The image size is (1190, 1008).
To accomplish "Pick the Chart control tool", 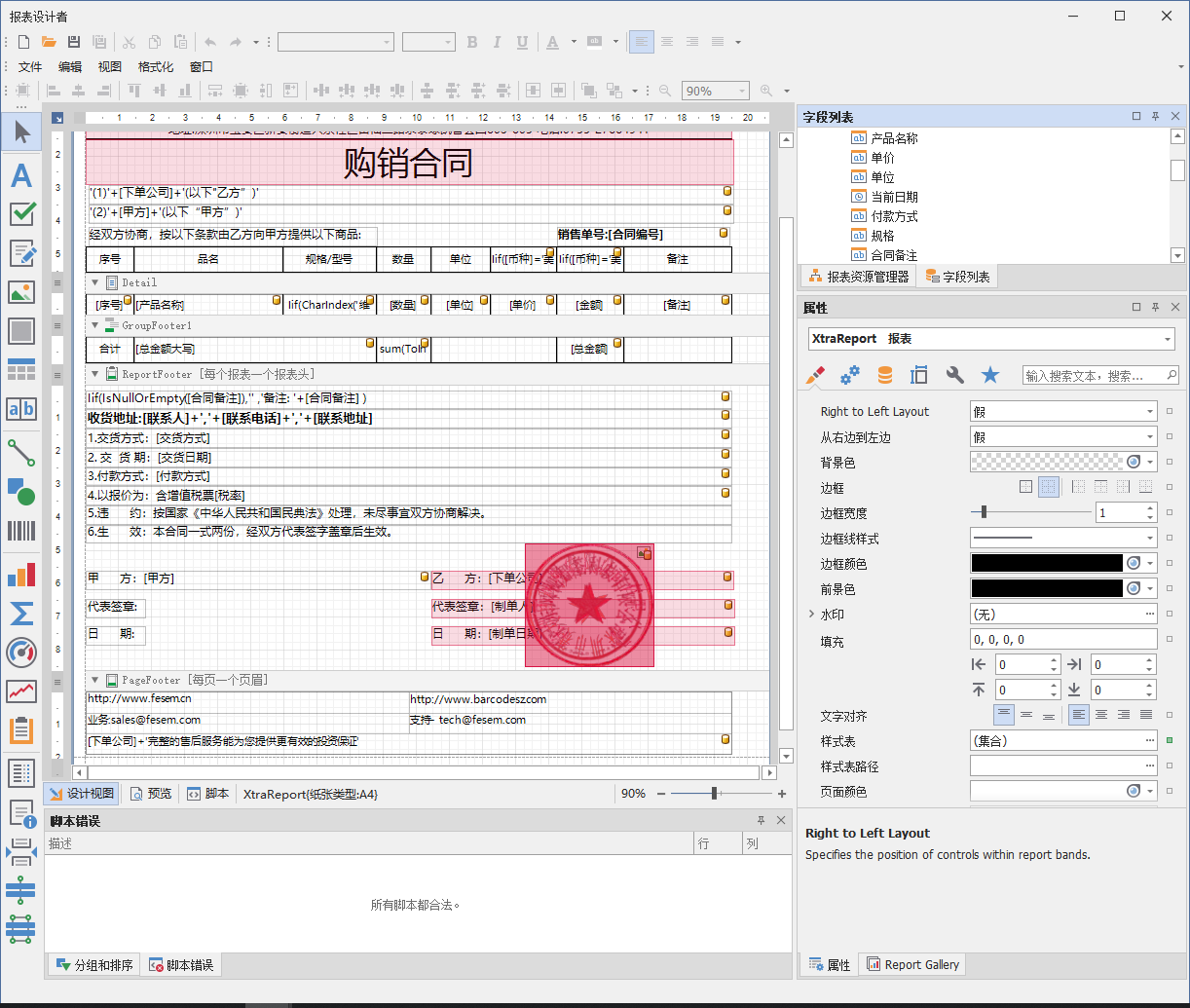I will pos(20,574).
